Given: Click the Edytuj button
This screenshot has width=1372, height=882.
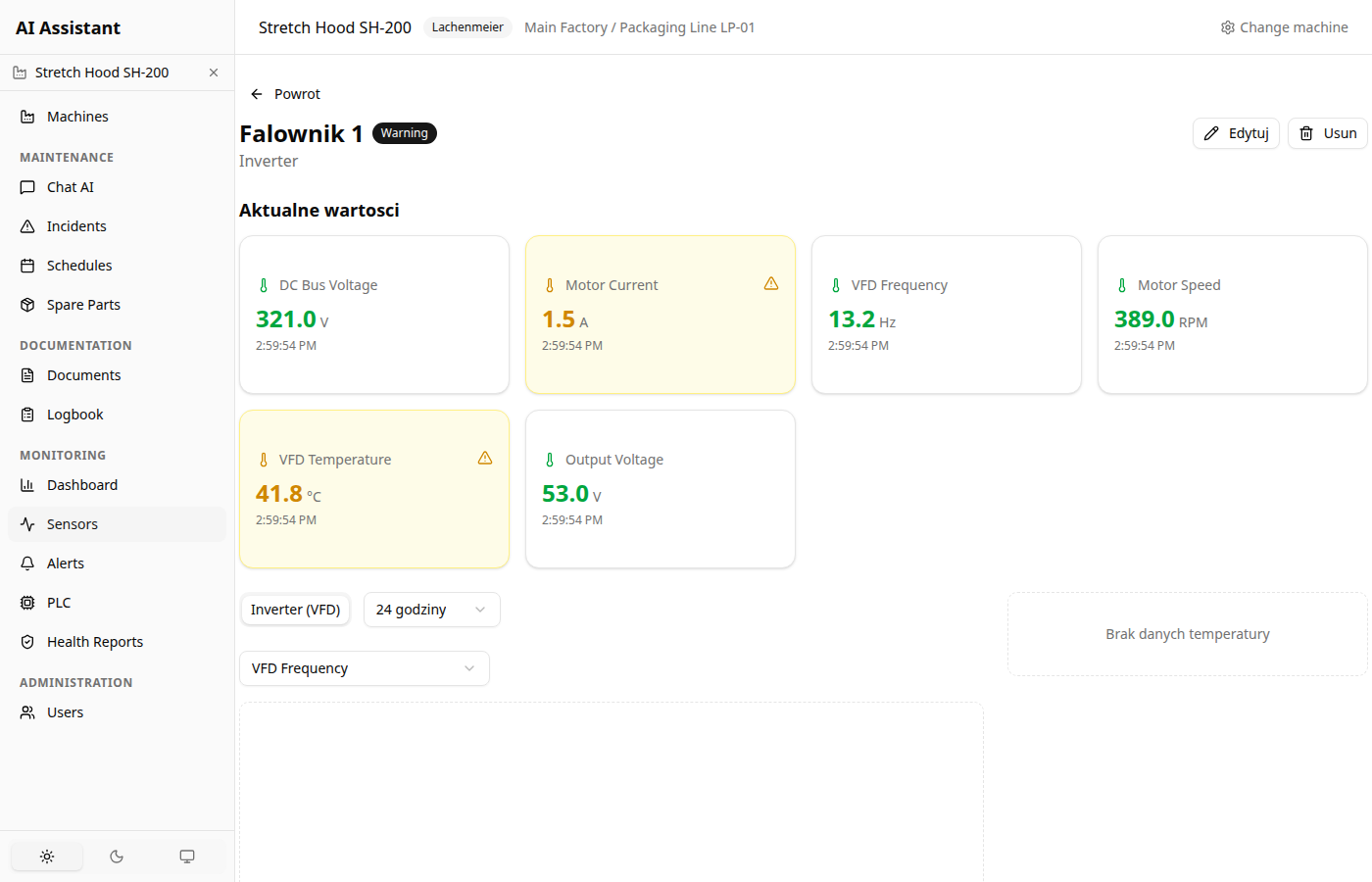Looking at the screenshot, I should [1236, 133].
